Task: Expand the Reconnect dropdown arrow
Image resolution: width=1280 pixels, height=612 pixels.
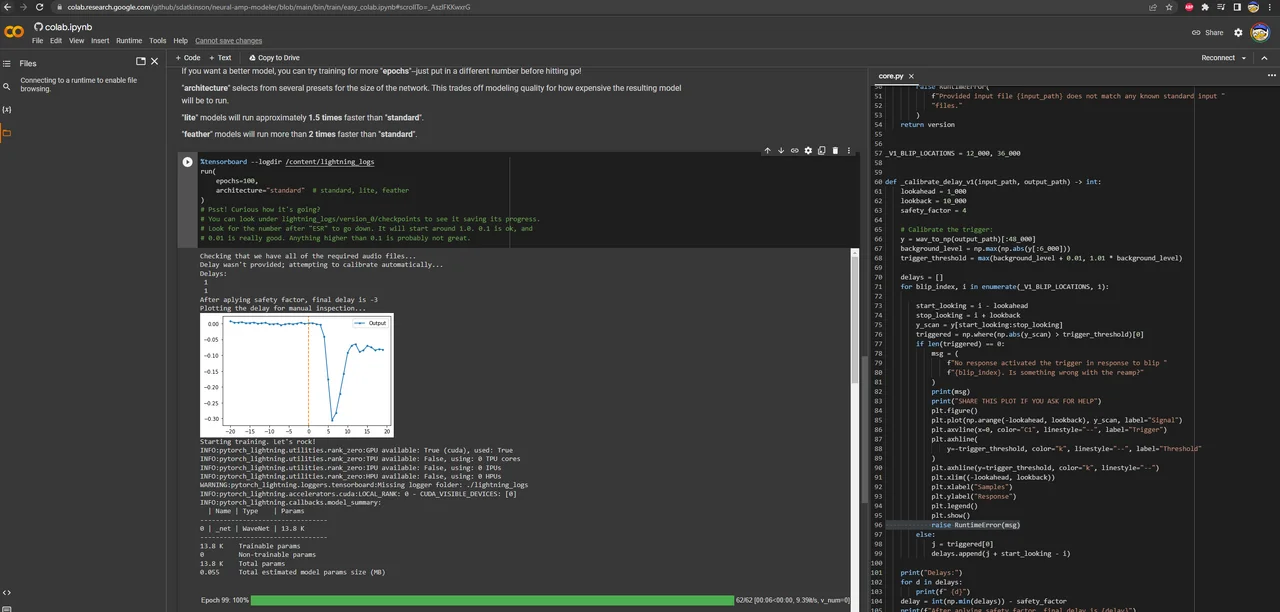Action: (1244, 58)
